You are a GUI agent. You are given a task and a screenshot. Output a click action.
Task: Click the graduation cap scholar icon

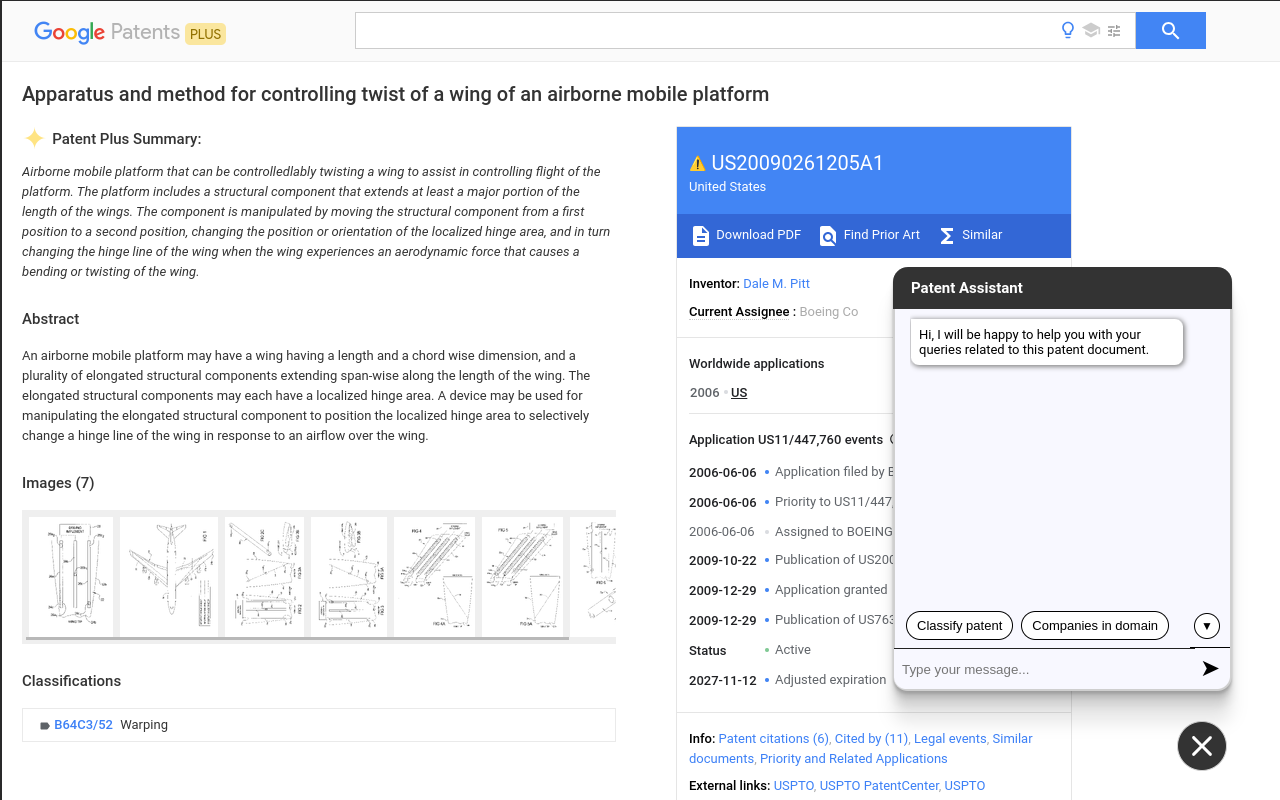pos(1091,30)
